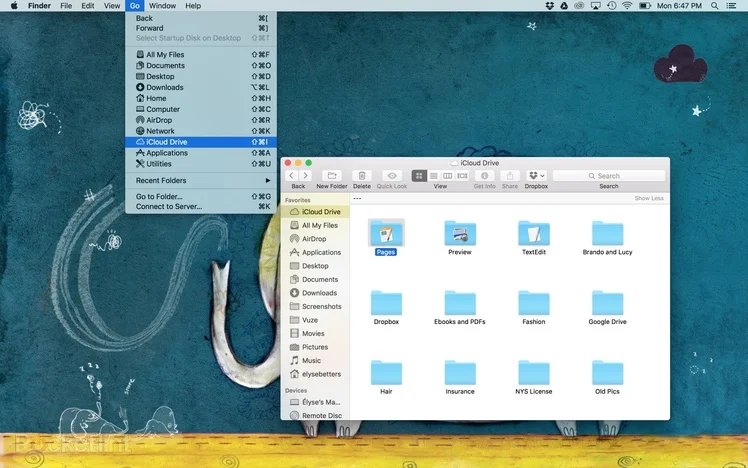Screen dimensions: 748x468
Task: Click the Wi-Fi status icon
Action: [627, 6]
